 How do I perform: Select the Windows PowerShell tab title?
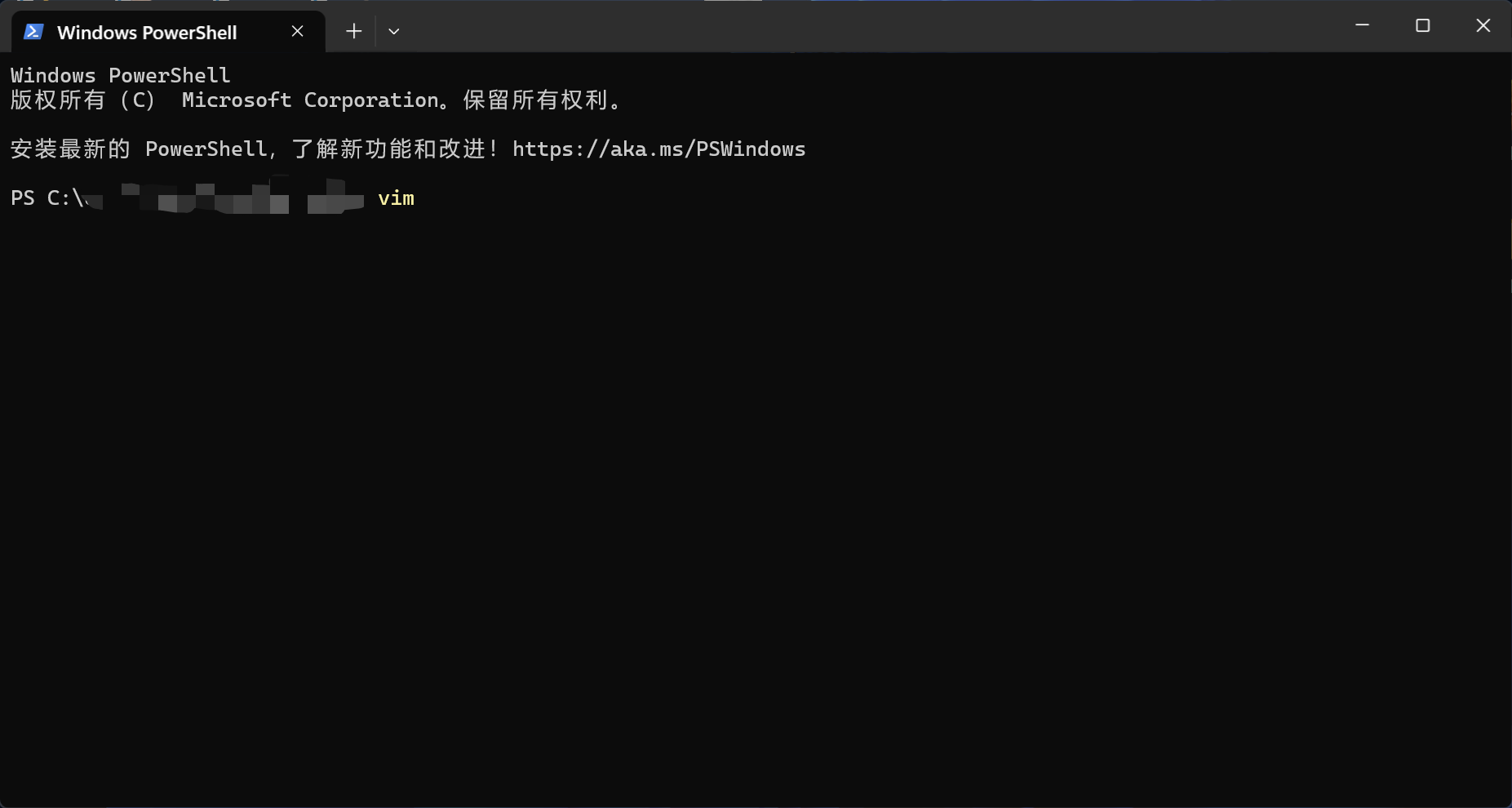pos(147,33)
